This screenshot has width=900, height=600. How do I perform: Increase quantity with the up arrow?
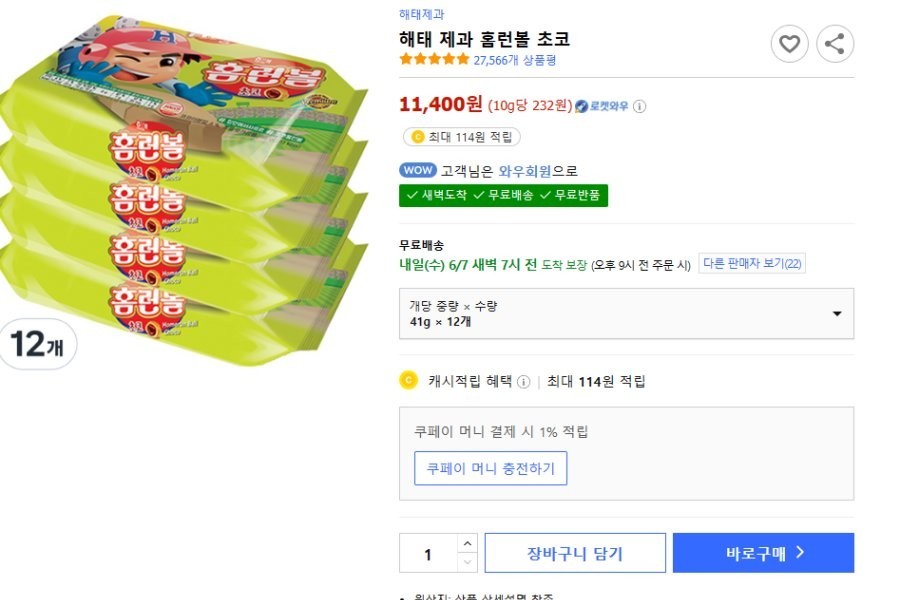tap(467, 544)
